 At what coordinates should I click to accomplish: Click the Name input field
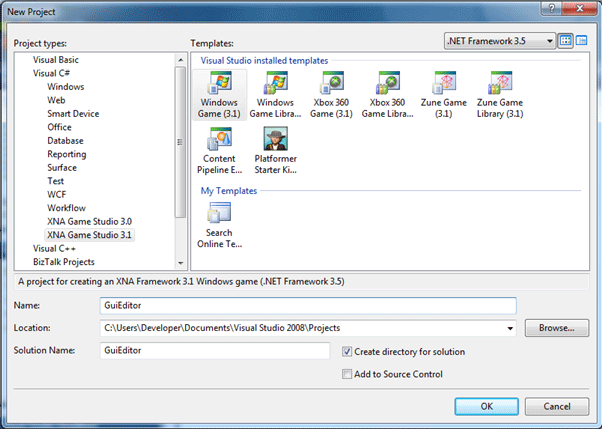[x=308, y=306]
